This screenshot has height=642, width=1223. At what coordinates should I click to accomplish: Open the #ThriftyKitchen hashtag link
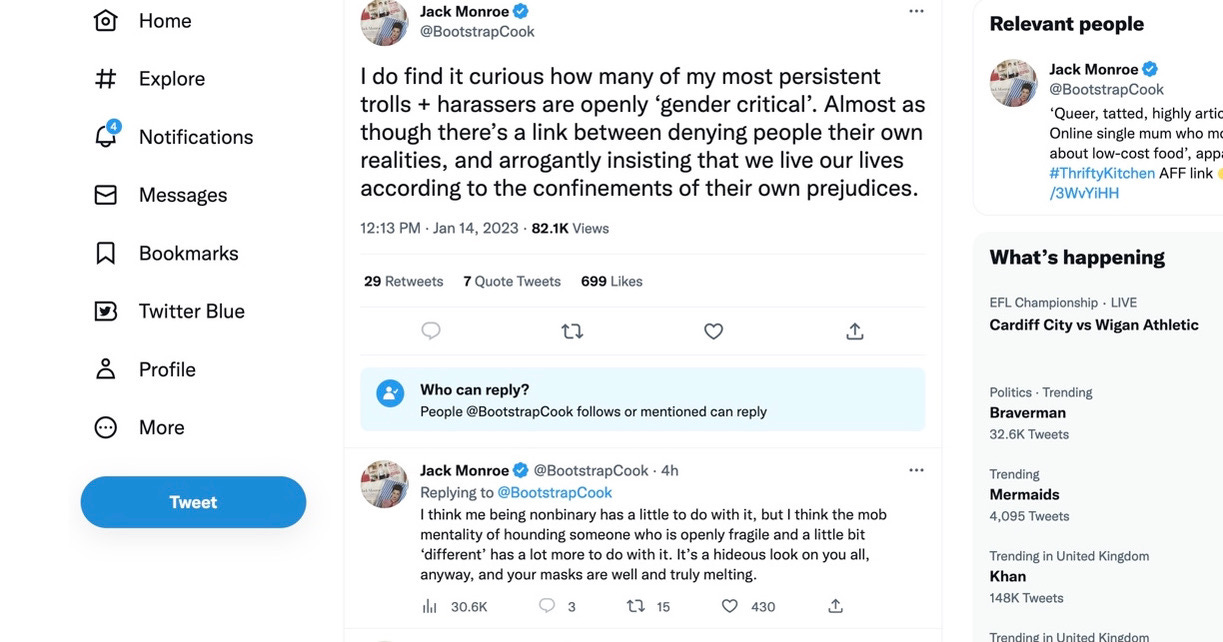point(1102,173)
